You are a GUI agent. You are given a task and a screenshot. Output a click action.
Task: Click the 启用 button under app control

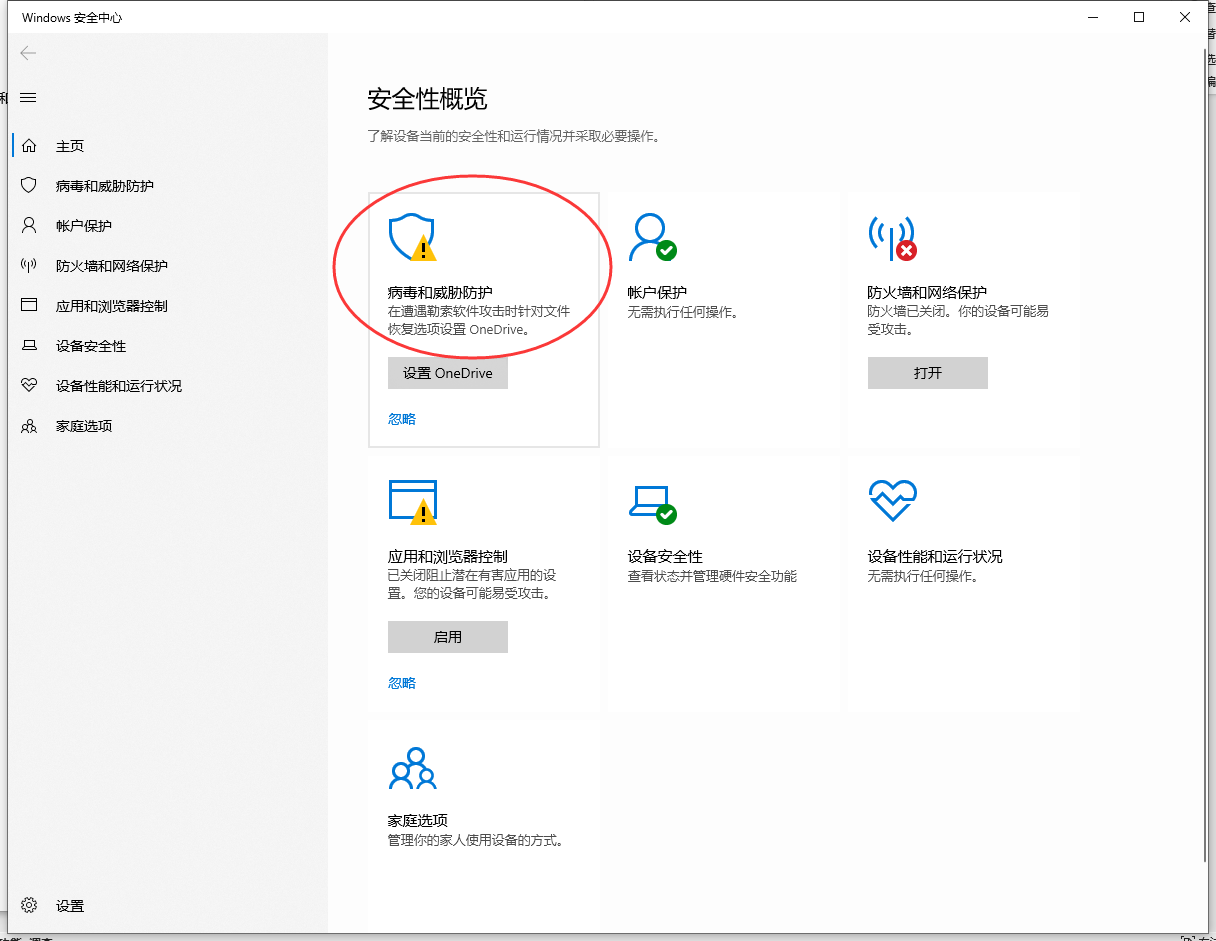pyautogui.click(x=447, y=637)
